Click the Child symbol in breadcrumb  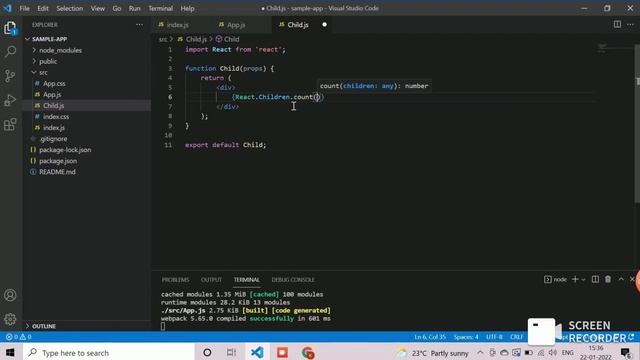(227, 39)
